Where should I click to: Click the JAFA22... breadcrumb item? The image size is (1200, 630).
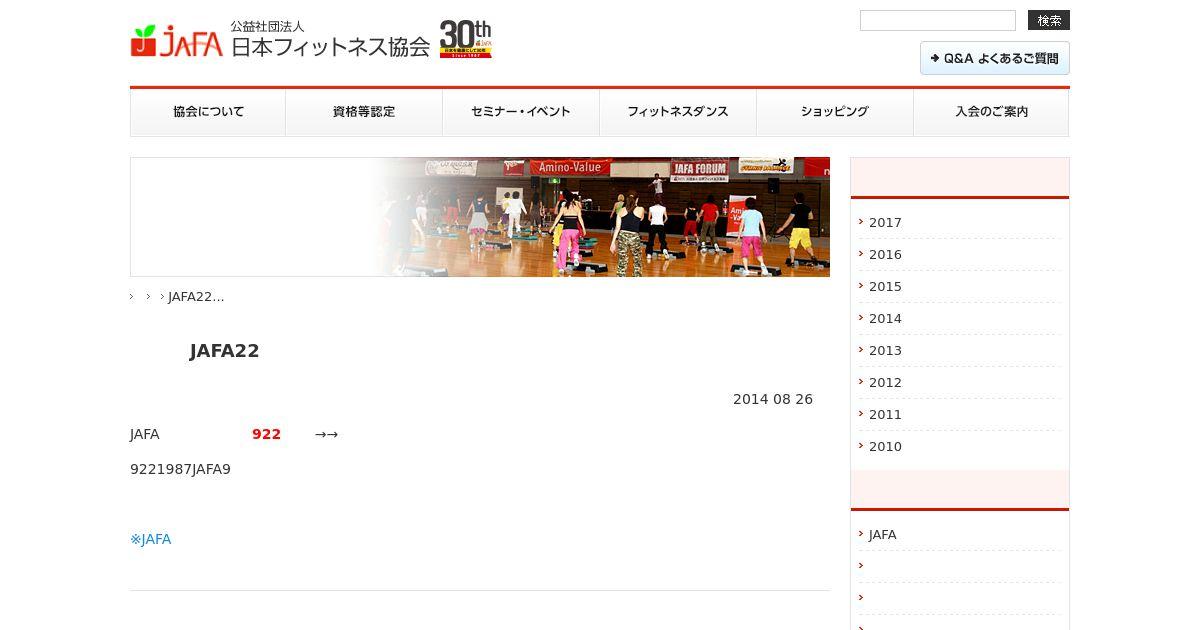(196, 297)
